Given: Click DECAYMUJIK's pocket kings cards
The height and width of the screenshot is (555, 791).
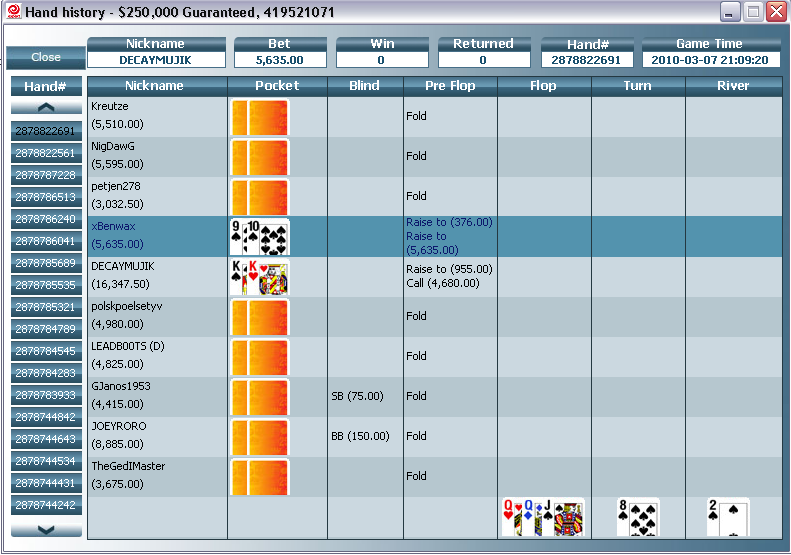Looking at the screenshot, I should (x=260, y=276).
